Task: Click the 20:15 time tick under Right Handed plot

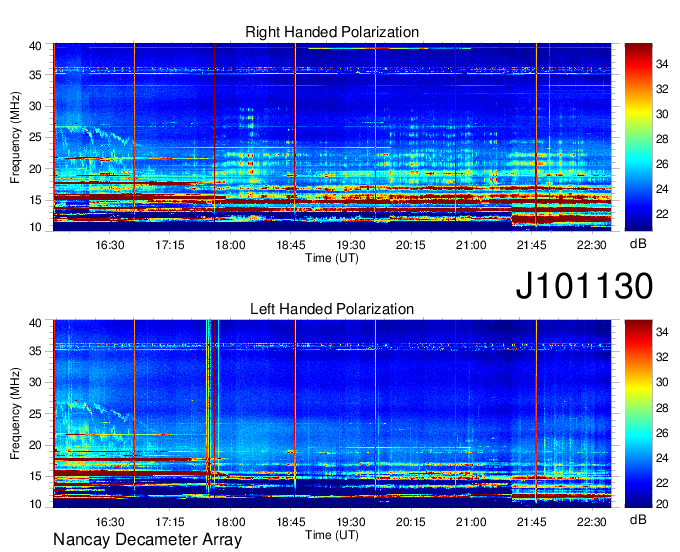Action: (411, 245)
